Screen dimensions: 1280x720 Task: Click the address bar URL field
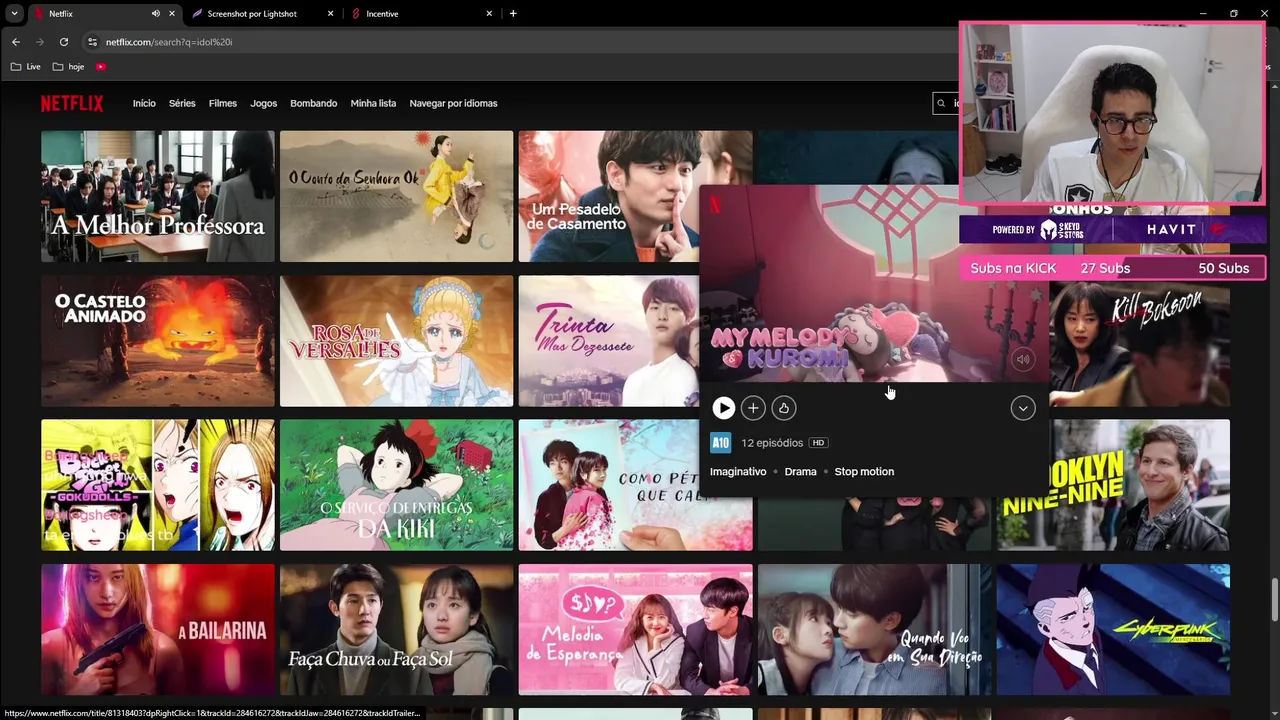[520, 42]
